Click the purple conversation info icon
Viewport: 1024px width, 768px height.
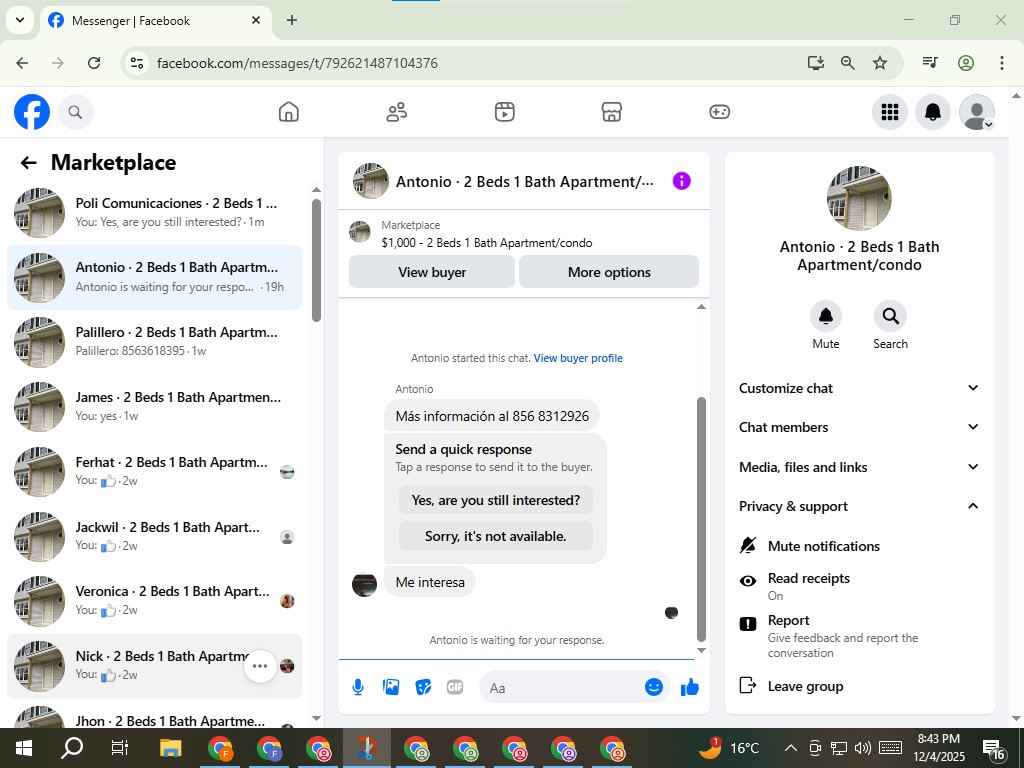[681, 181]
